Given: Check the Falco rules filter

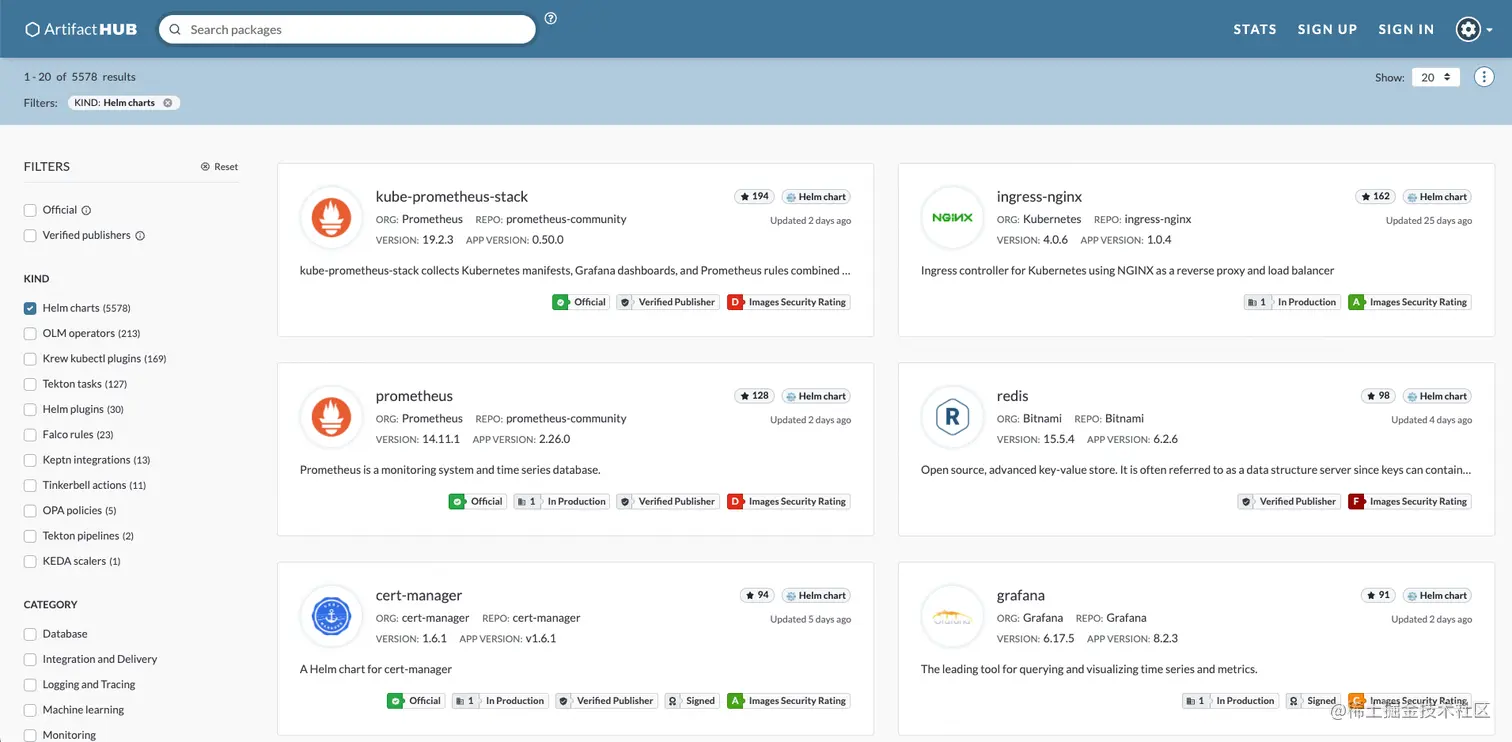Looking at the screenshot, I should pyautogui.click(x=30, y=435).
